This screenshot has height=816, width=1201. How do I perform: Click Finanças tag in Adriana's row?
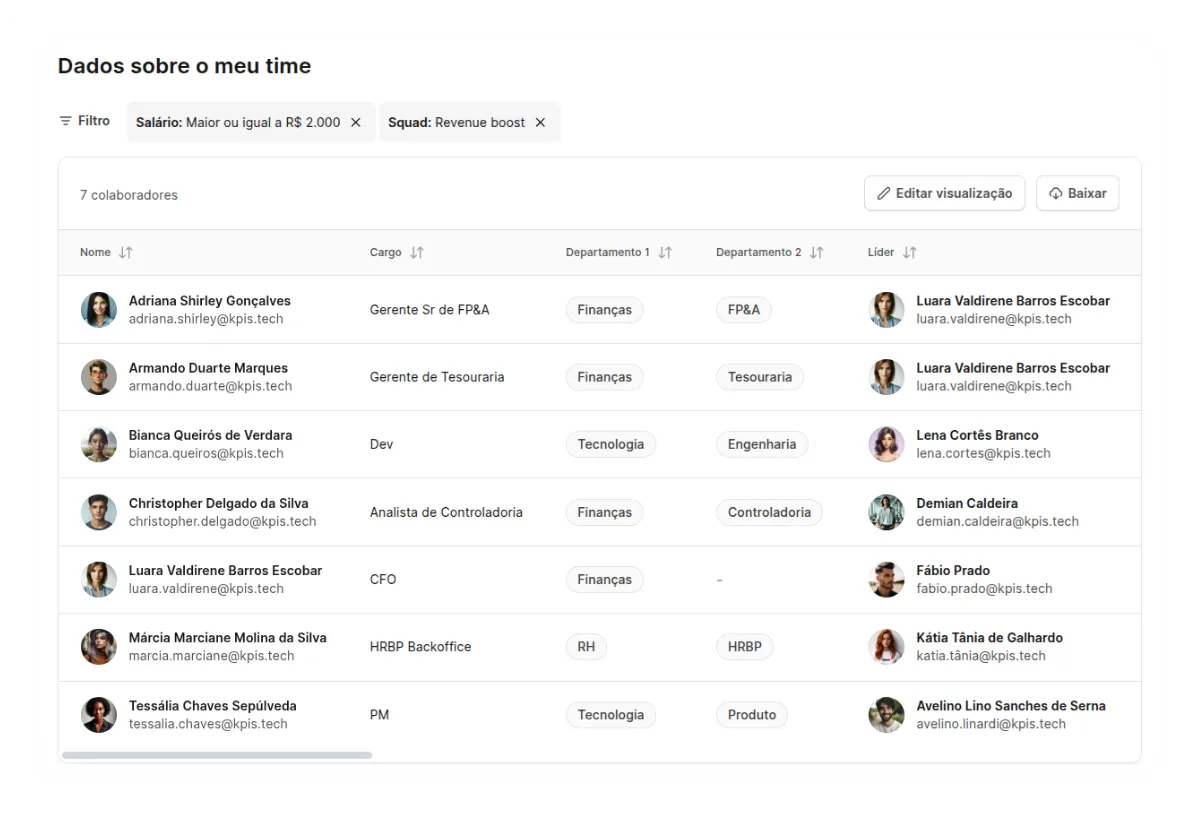[x=605, y=310]
